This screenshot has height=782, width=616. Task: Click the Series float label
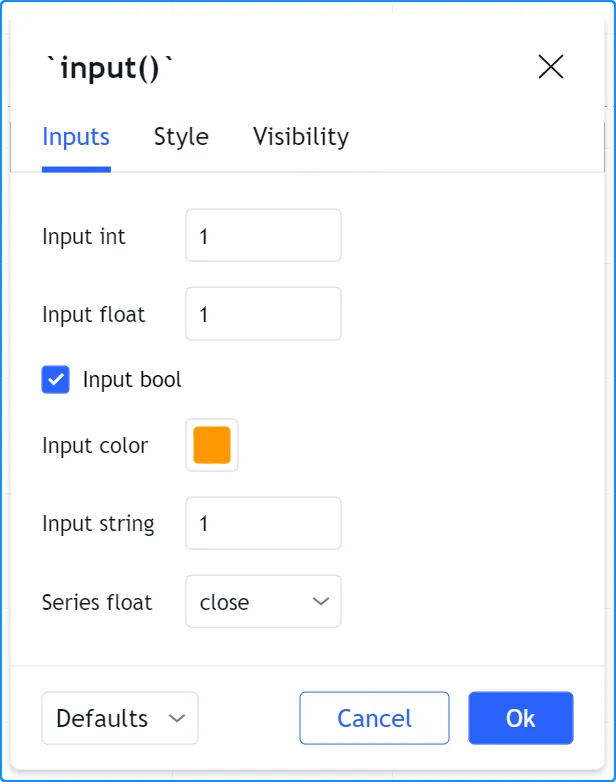click(97, 603)
